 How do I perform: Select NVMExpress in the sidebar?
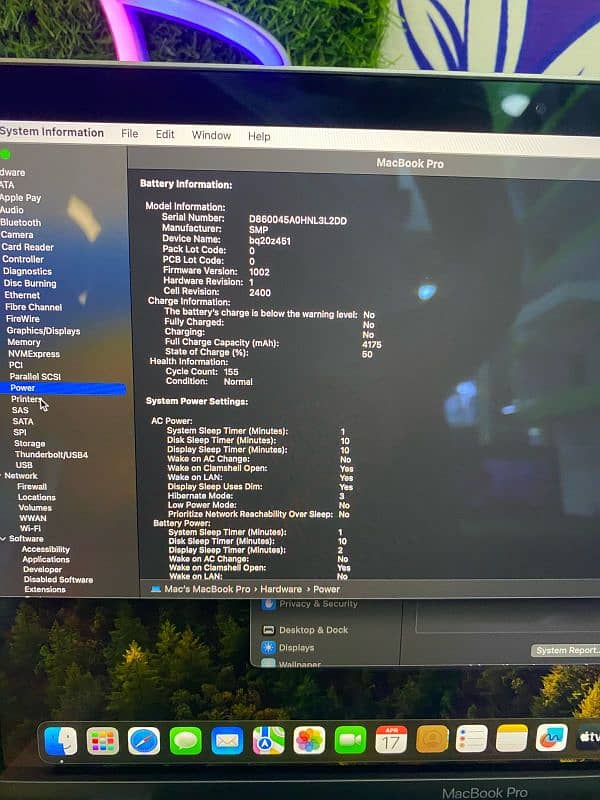pyautogui.click(x=34, y=354)
